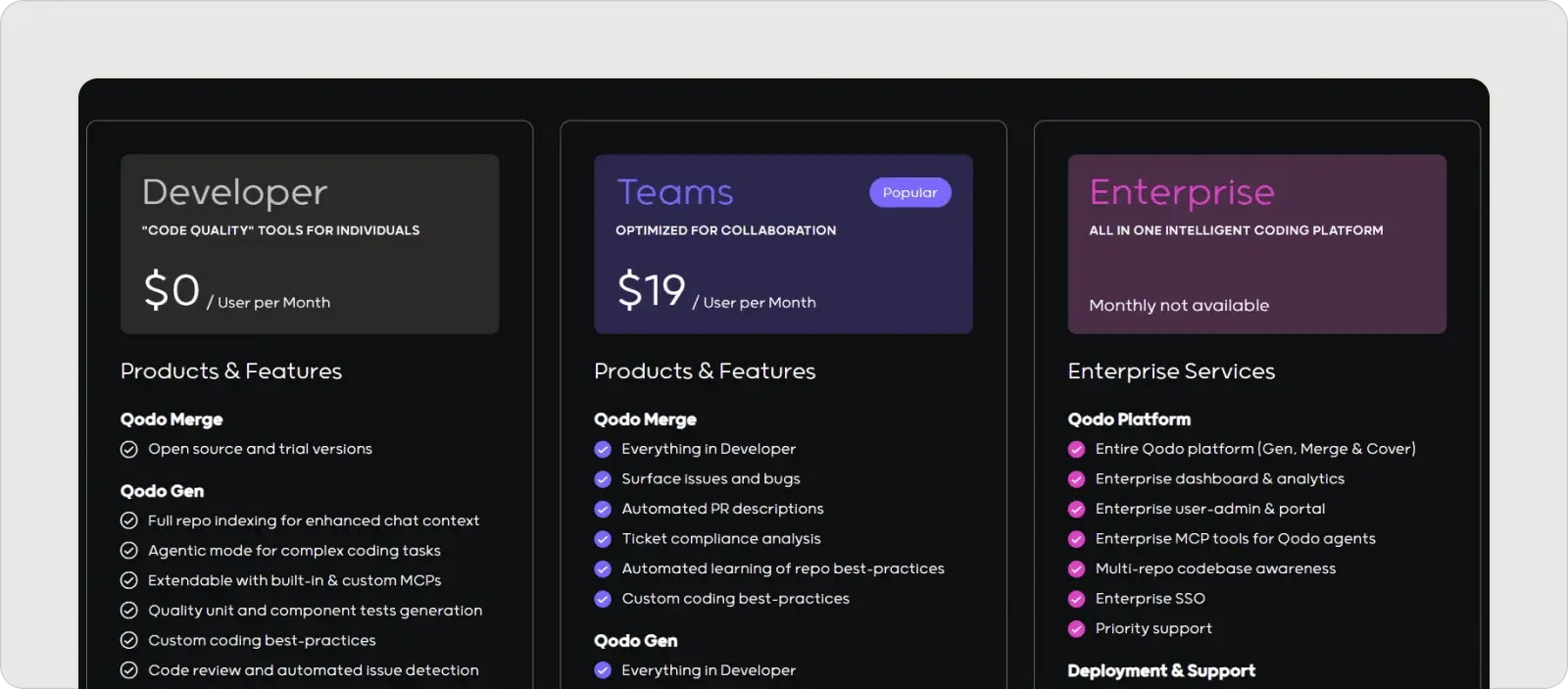Click 'Surface issues and bugs' feature text
The image size is (1568, 689).
pos(710,479)
